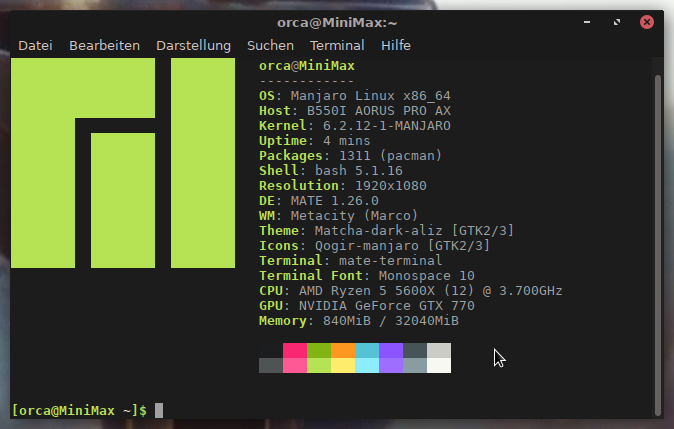Click the GPU line NVIDIA GeForce GTX 770
The image size is (674, 429).
tap(367, 306)
